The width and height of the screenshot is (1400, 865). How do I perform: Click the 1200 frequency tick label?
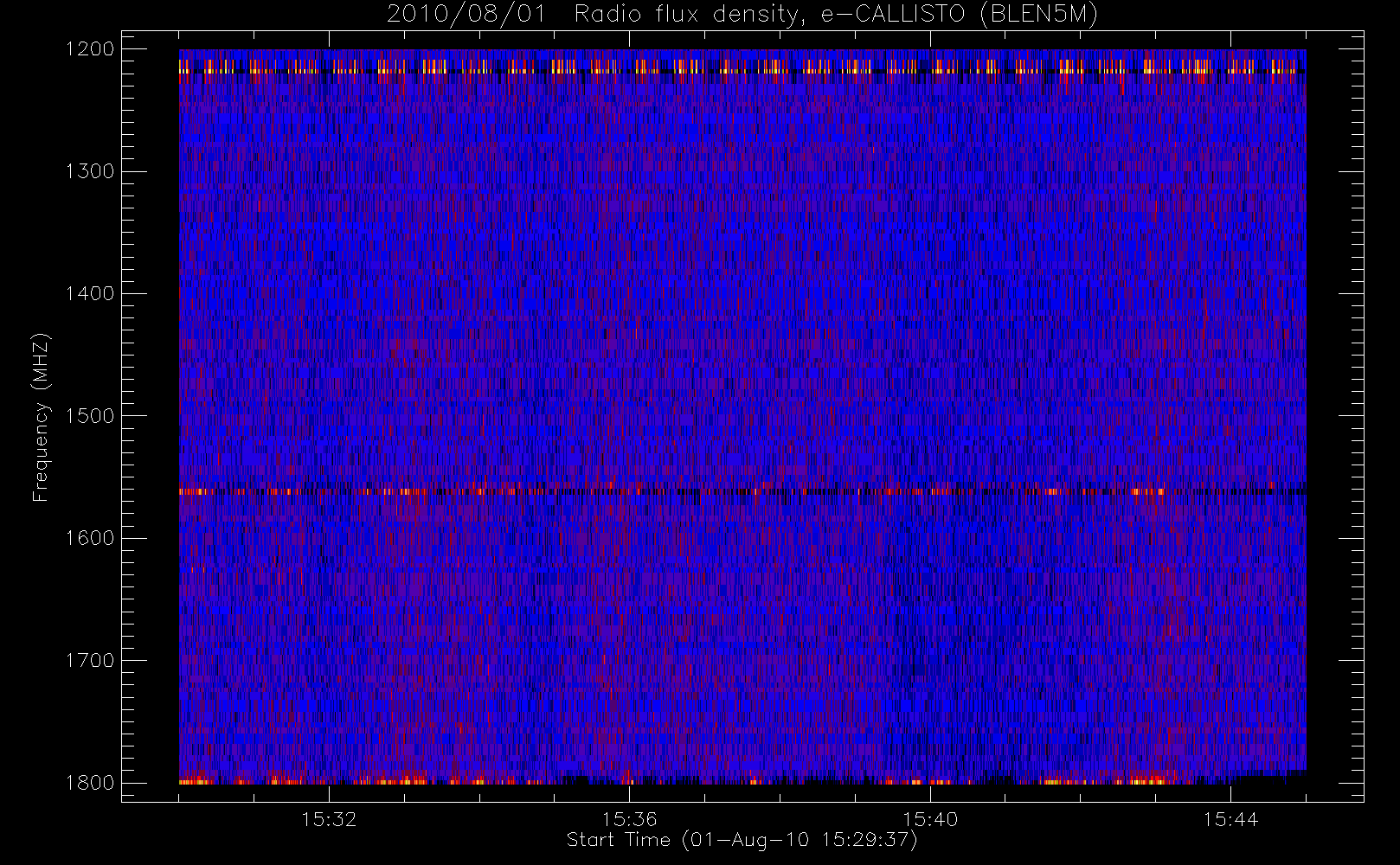click(90, 49)
